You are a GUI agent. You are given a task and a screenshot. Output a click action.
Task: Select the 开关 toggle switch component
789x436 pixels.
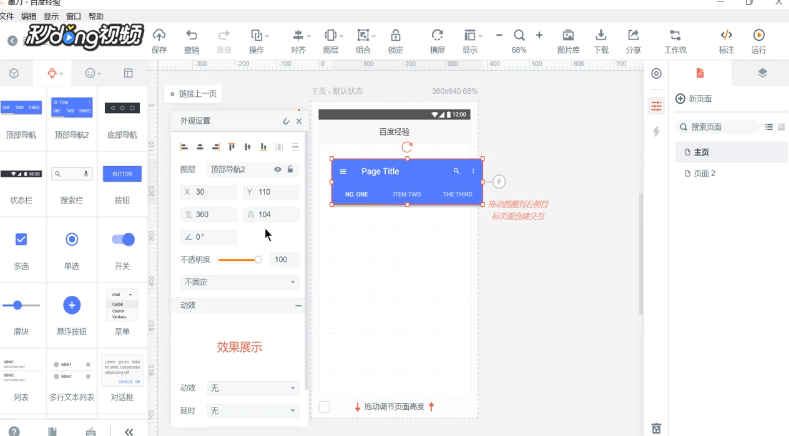(x=123, y=239)
